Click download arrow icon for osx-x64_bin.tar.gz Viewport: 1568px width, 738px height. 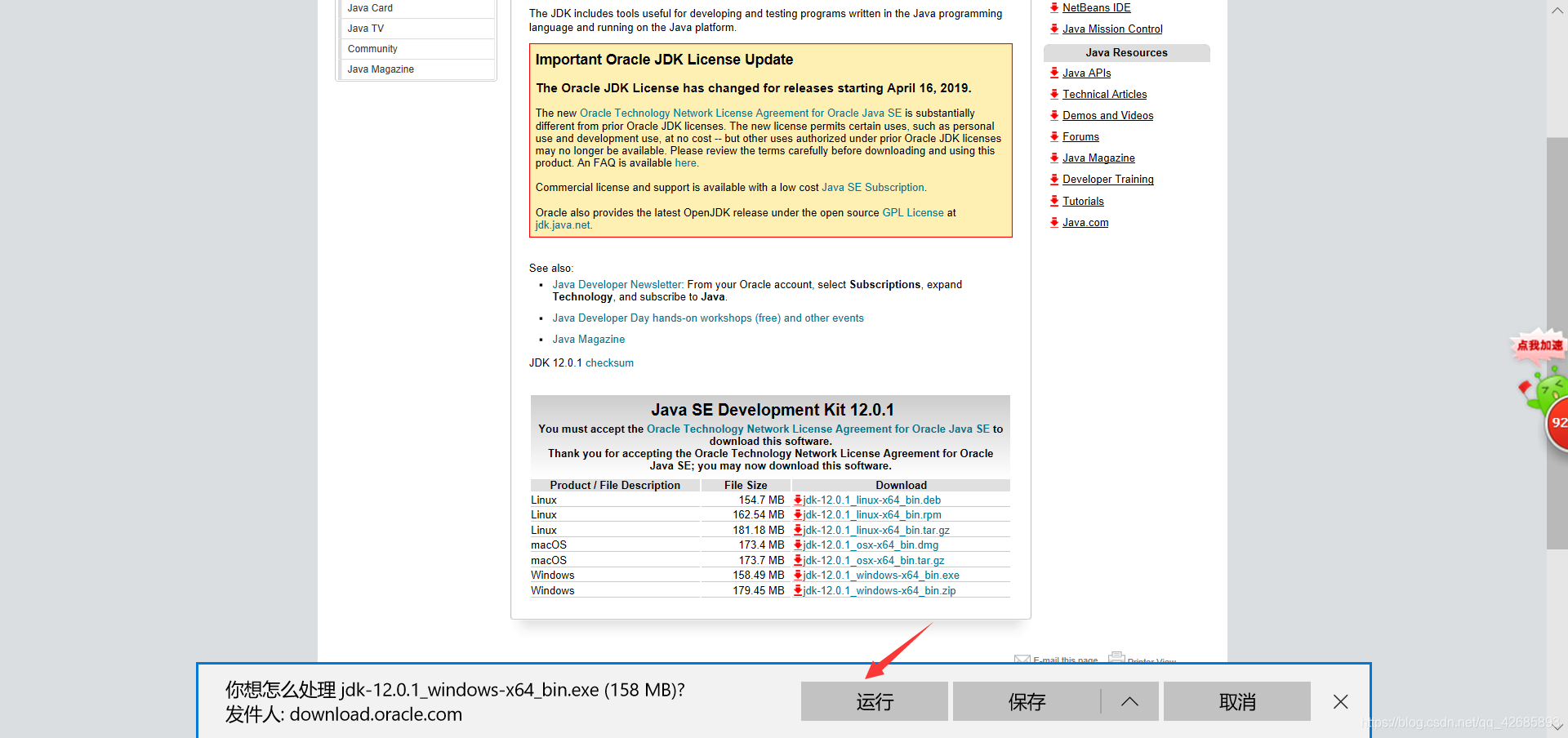[x=798, y=560]
